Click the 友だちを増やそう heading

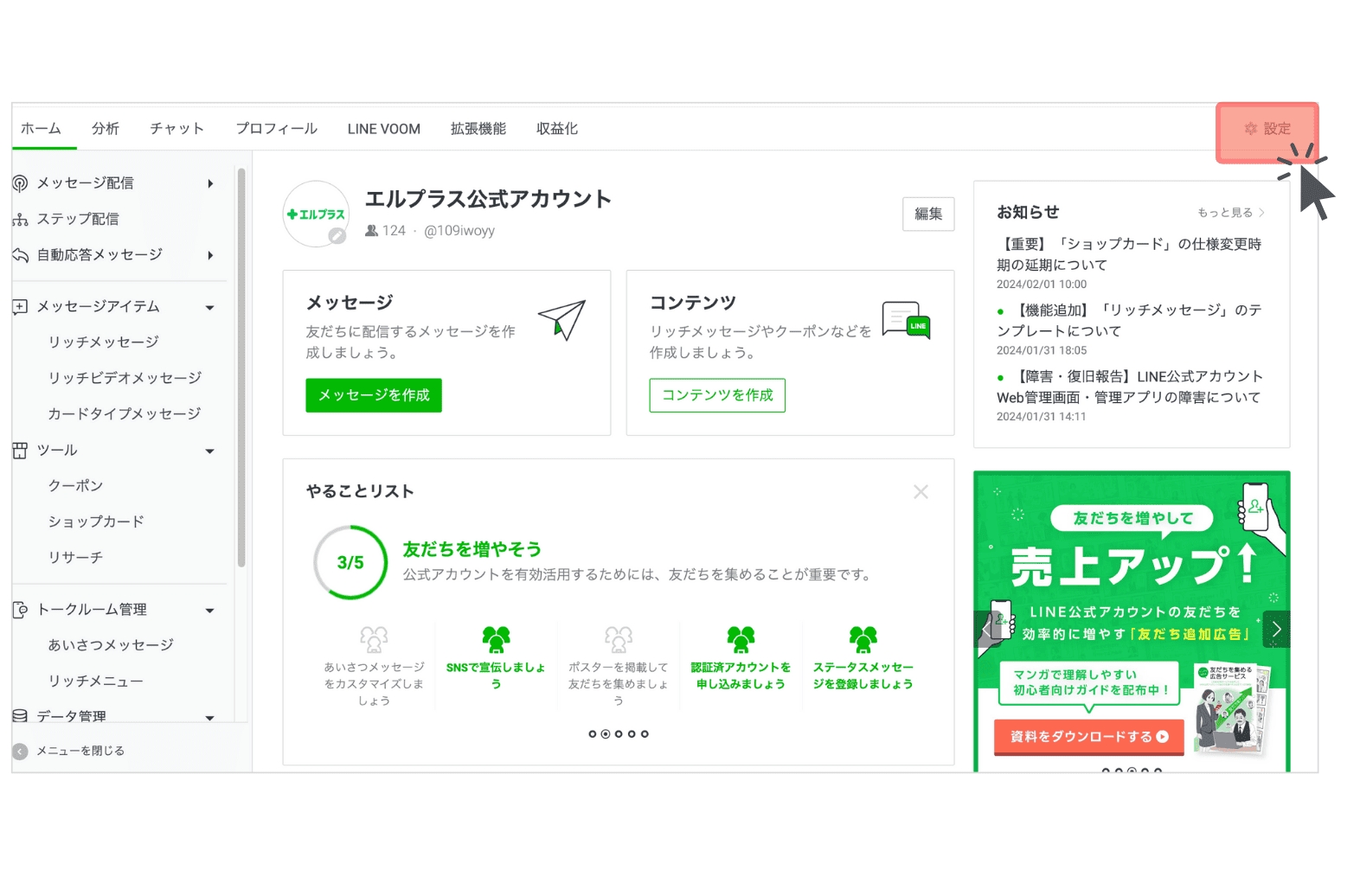472,550
